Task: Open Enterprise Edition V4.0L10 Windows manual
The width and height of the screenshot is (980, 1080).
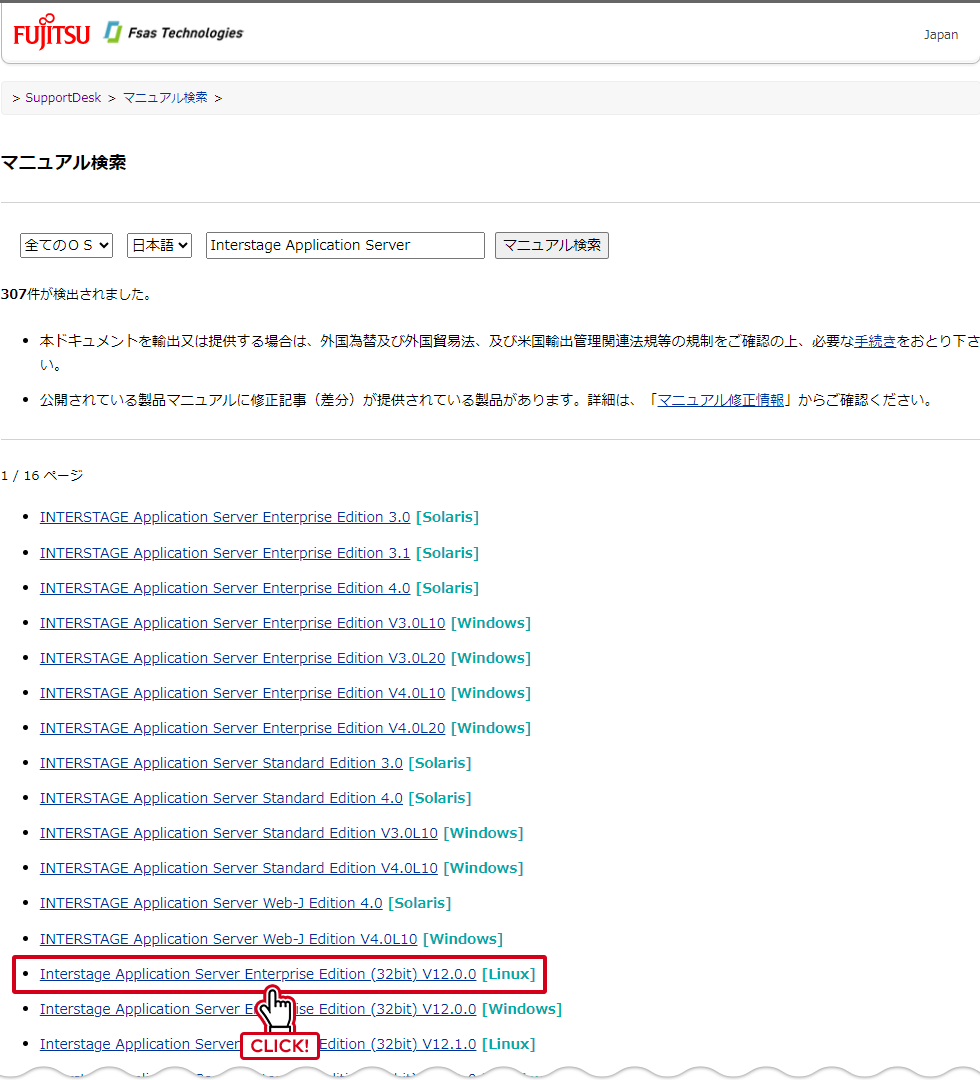Action: pyautogui.click(x=242, y=694)
